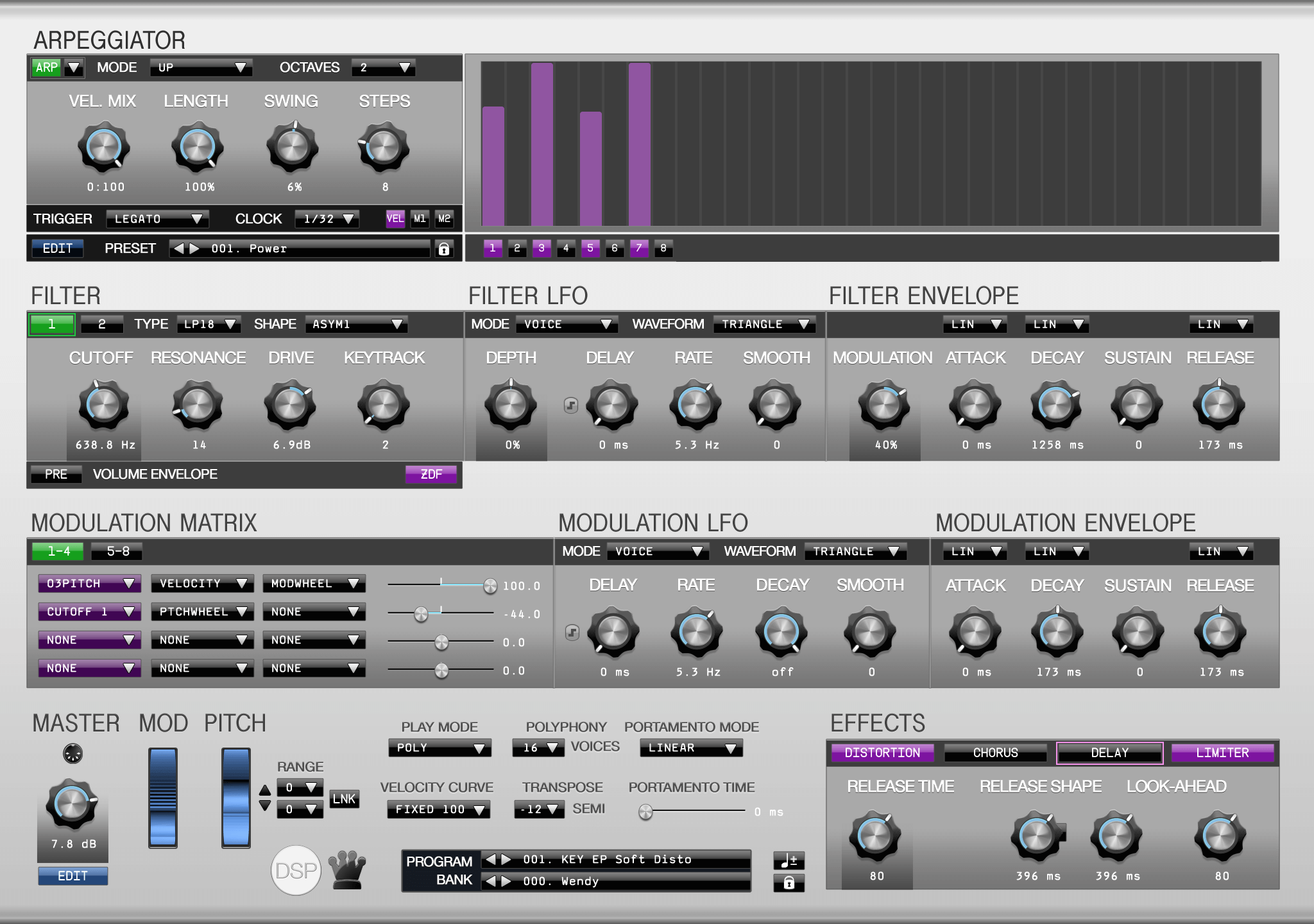Select filter 2 tab
The width and height of the screenshot is (1314, 924).
click(x=101, y=324)
